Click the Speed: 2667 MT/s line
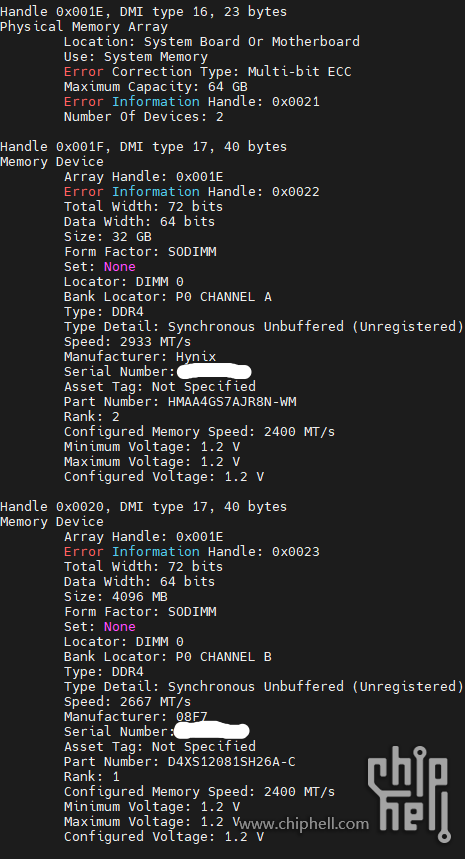The width and height of the screenshot is (465, 859). coord(128,702)
